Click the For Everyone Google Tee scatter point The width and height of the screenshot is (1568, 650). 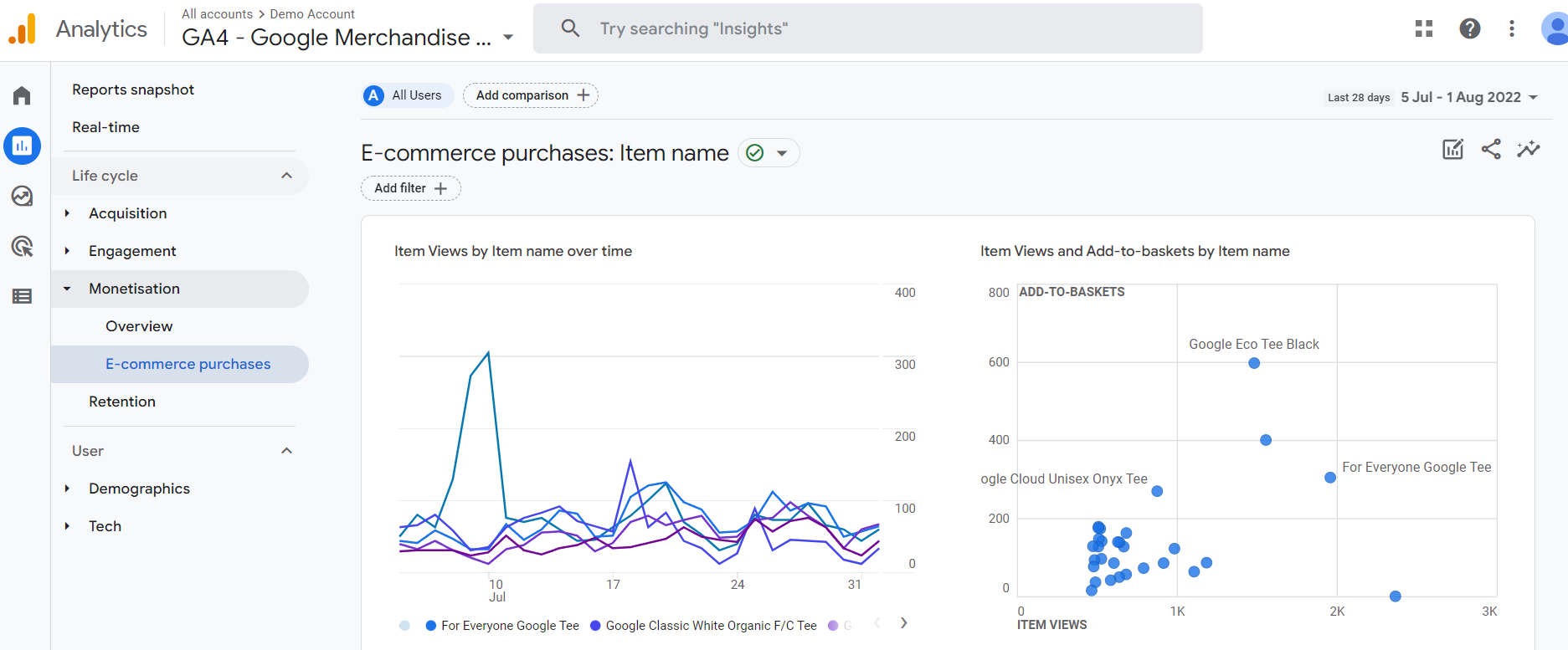click(1330, 478)
